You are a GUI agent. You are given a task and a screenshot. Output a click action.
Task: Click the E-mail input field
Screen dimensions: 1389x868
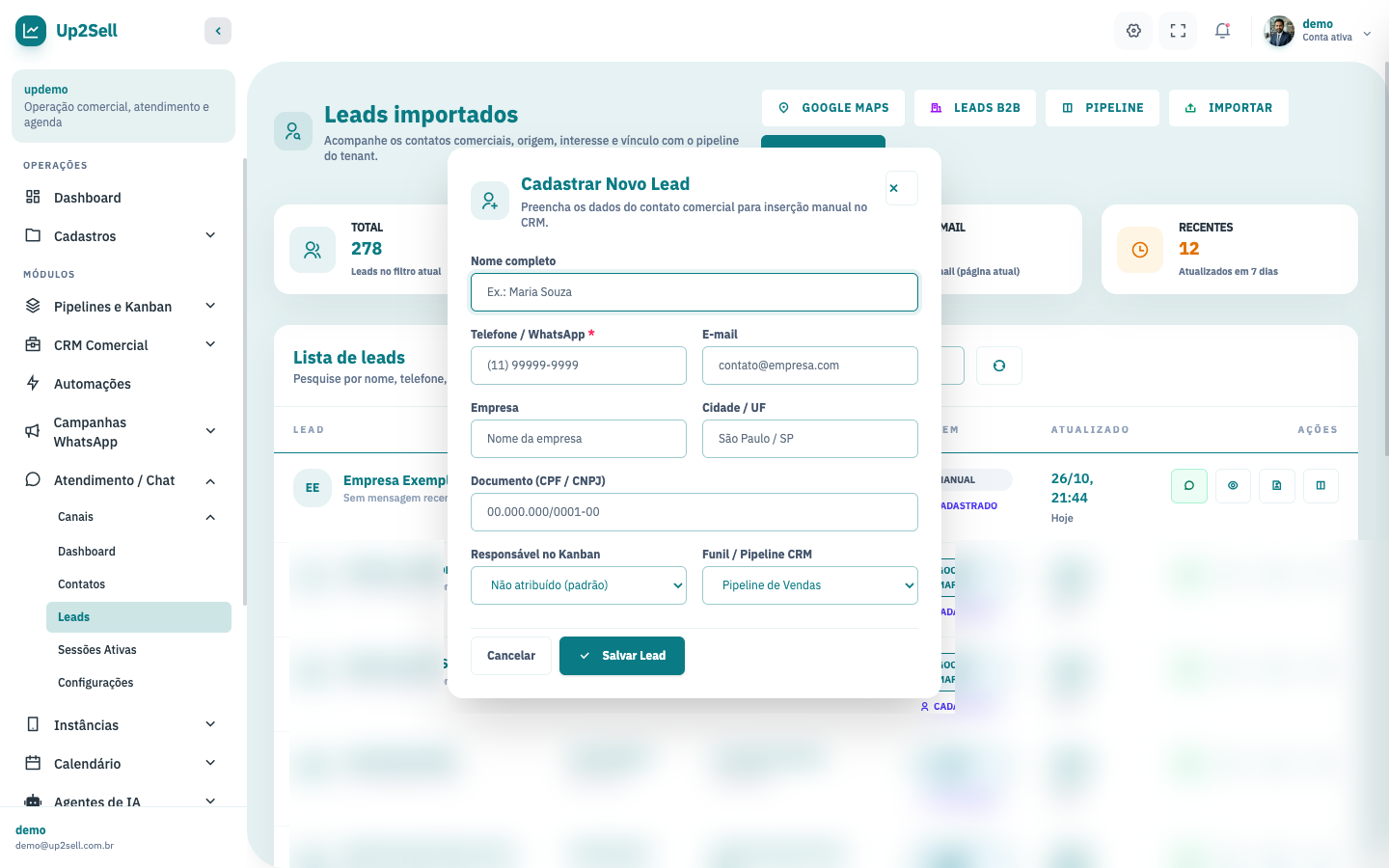(810, 366)
